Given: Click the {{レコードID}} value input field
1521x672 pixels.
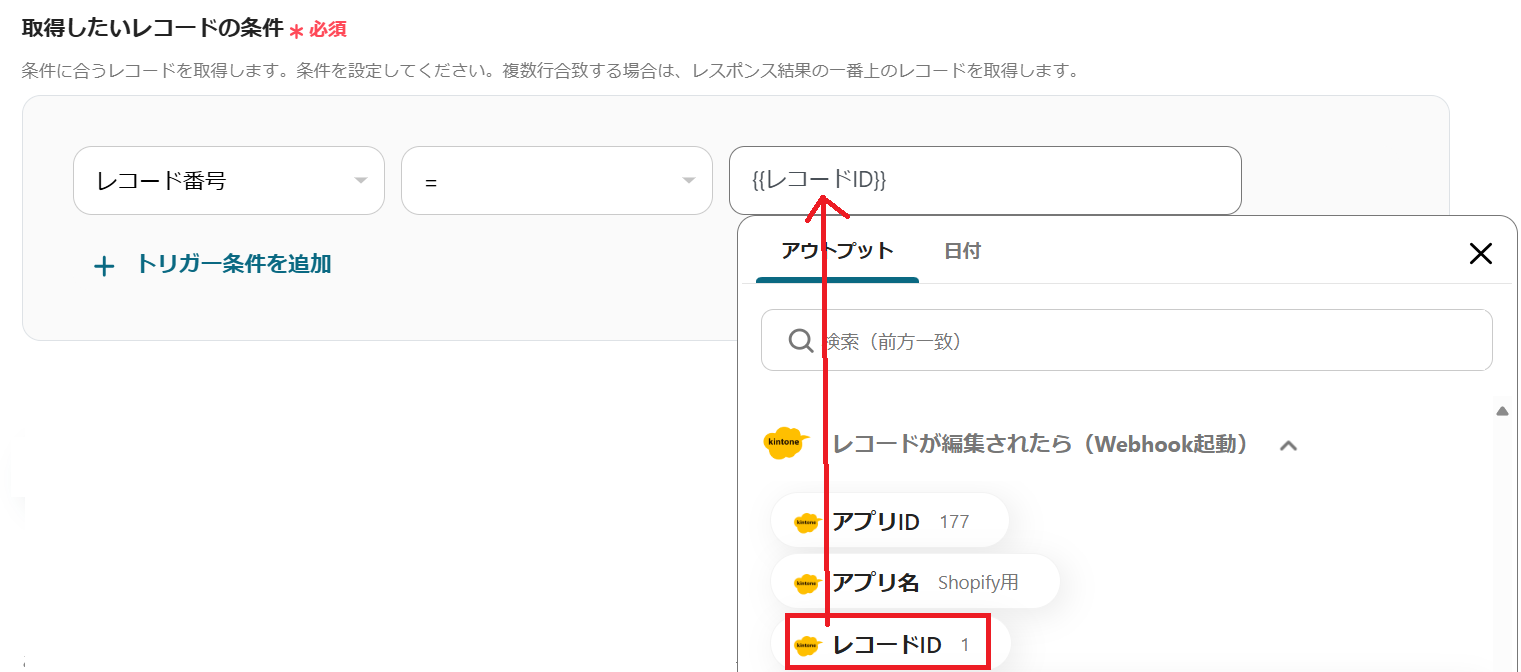Looking at the screenshot, I should coord(985,180).
